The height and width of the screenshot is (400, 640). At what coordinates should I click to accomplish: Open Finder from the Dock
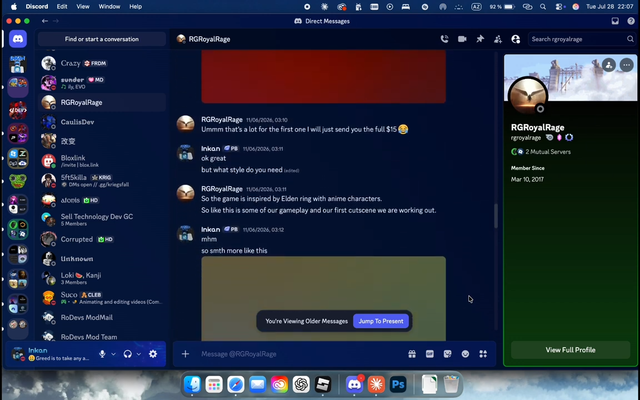(192, 384)
